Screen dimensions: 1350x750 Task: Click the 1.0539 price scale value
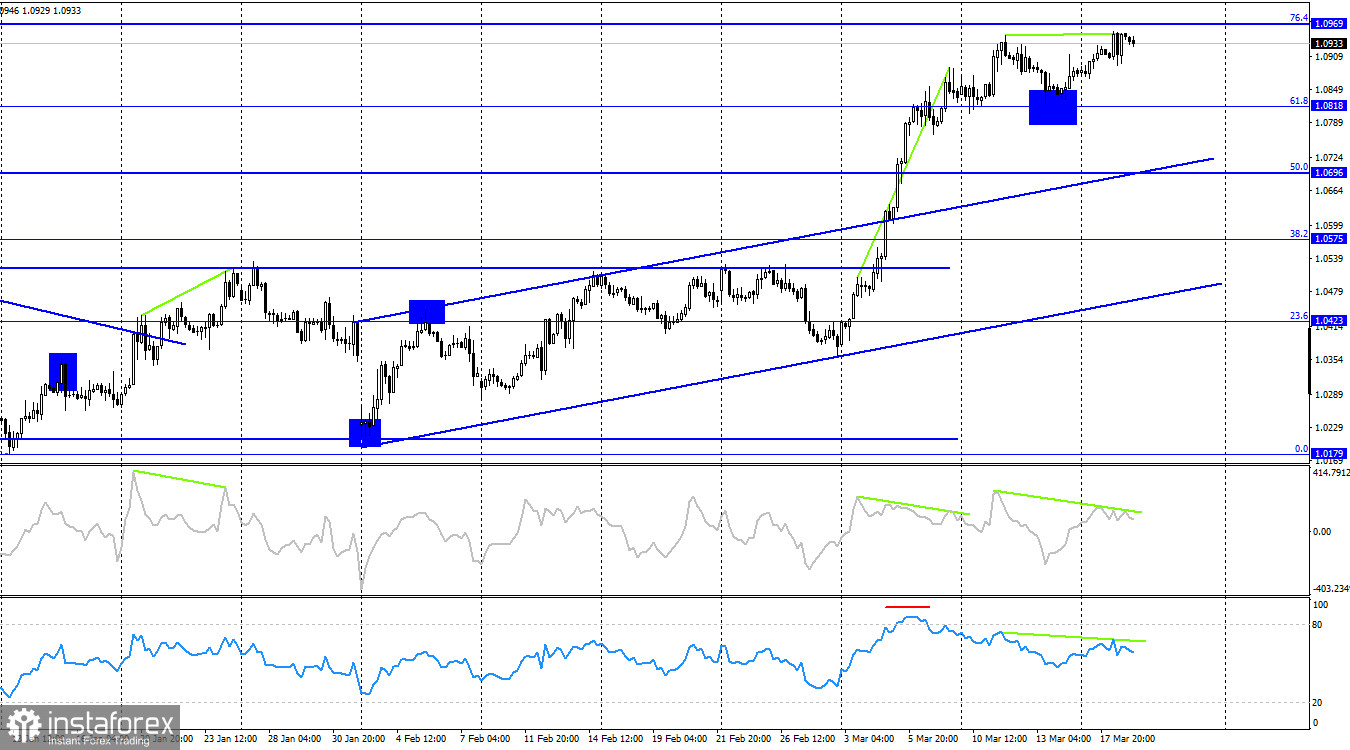pos(1331,259)
